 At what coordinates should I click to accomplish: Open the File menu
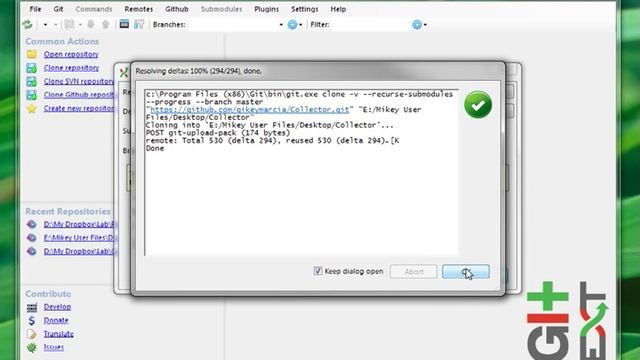(36, 9)
